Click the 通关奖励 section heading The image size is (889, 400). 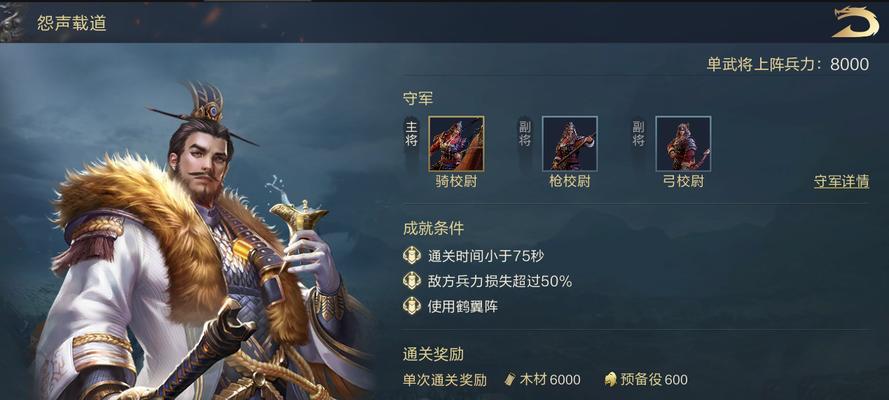click(x=433, y=355)
